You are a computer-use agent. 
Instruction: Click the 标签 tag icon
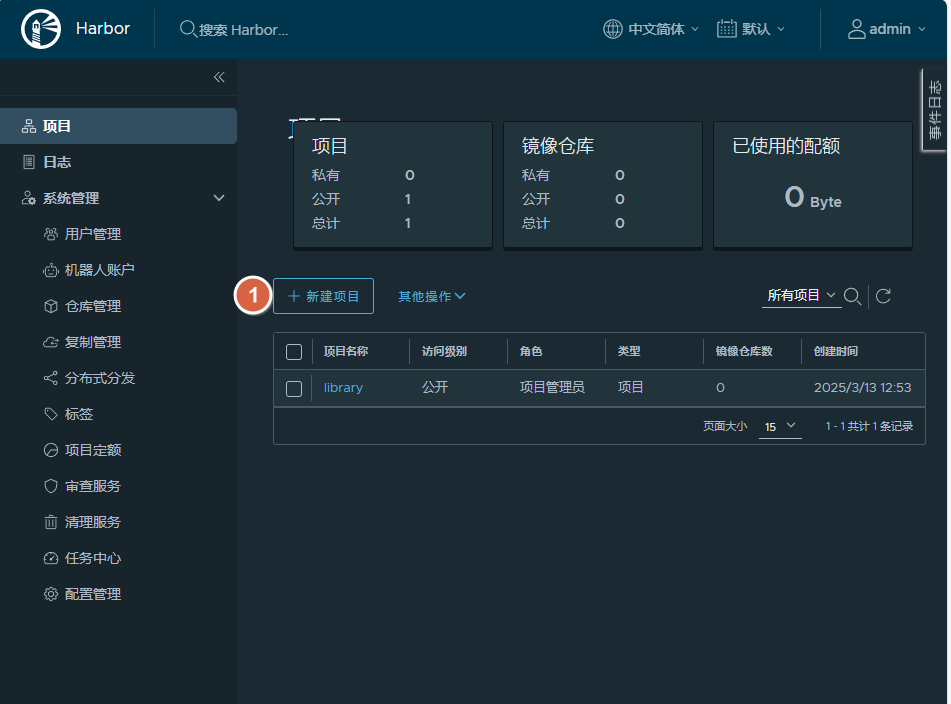point(51,414)
